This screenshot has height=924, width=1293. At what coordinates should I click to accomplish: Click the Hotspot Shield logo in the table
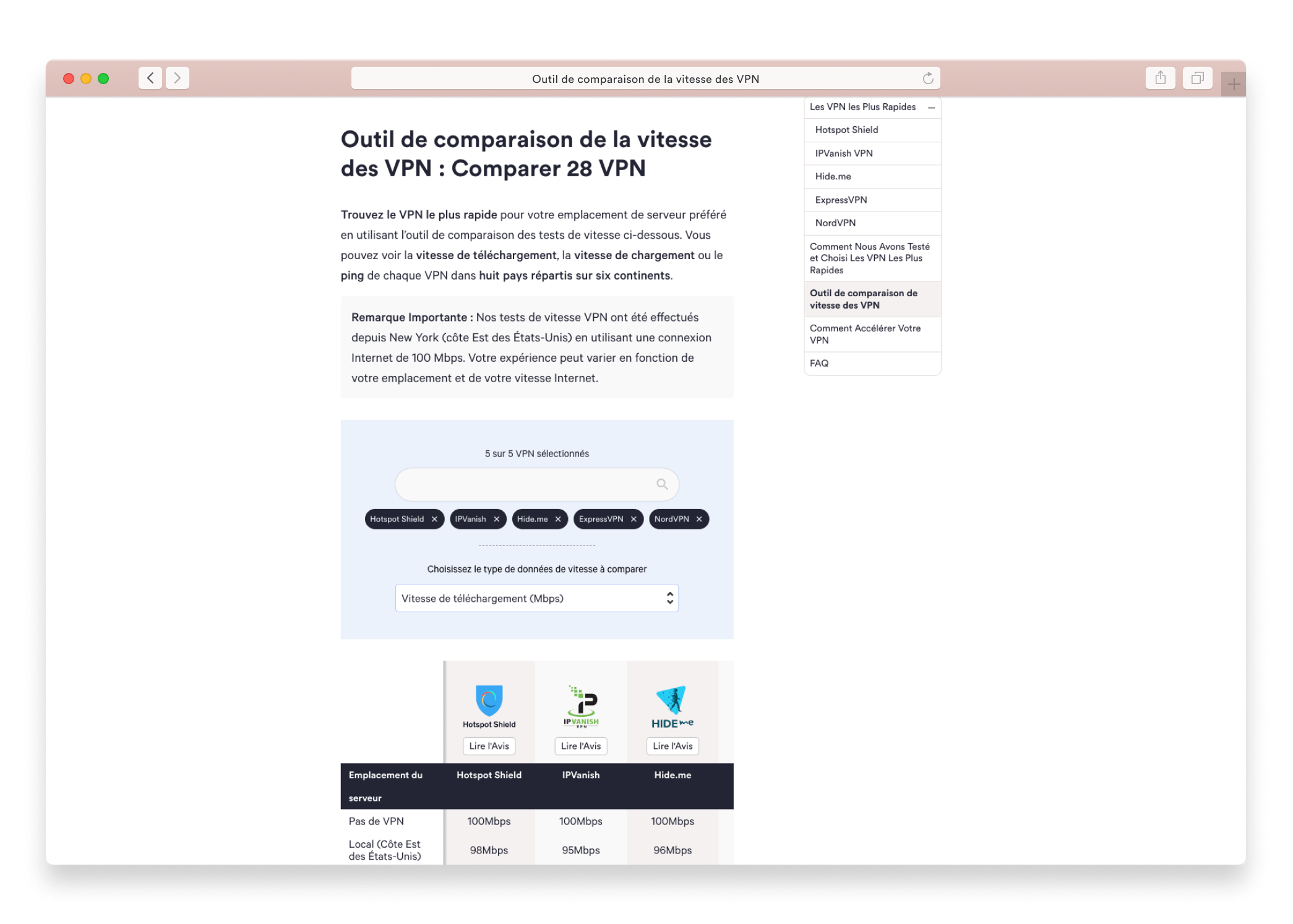point(489,706)
